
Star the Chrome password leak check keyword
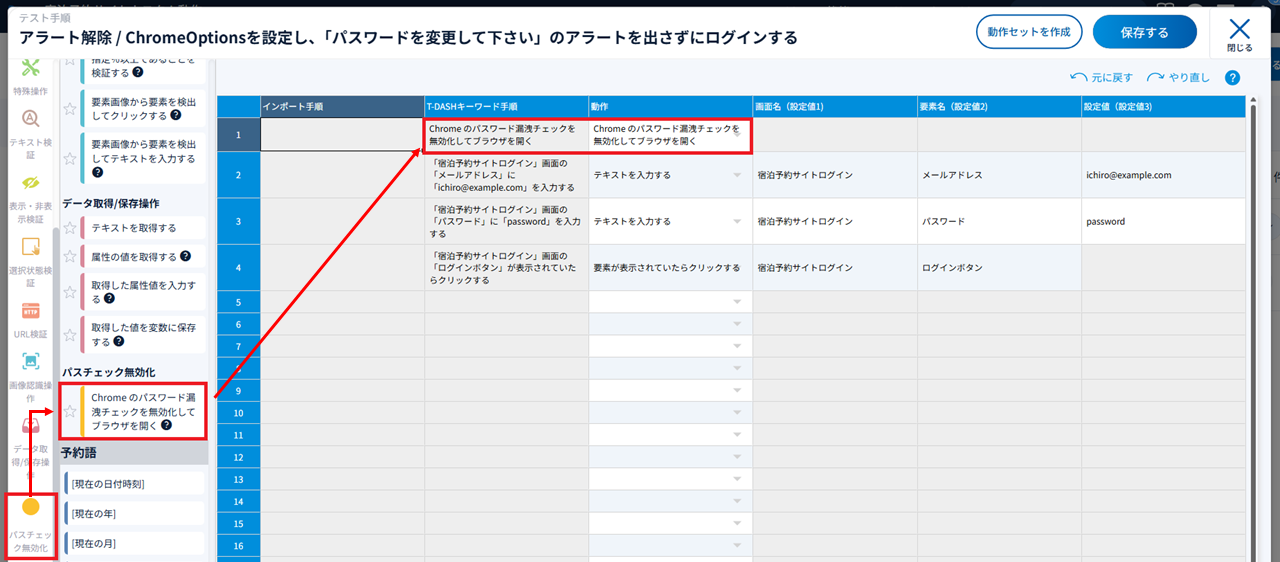click(70, 411)
